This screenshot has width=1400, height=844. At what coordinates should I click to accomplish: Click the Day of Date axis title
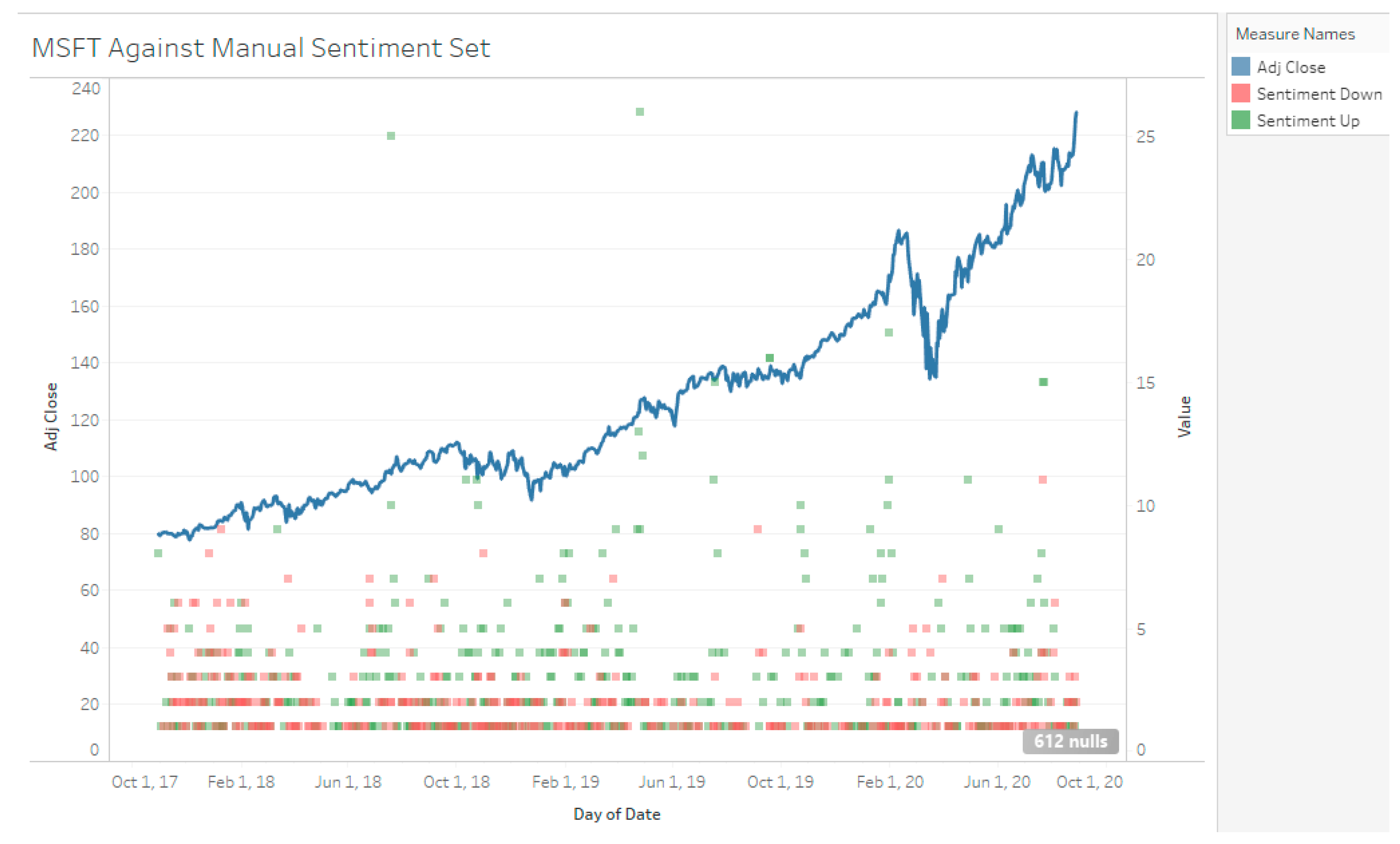(x=617, y=814)
